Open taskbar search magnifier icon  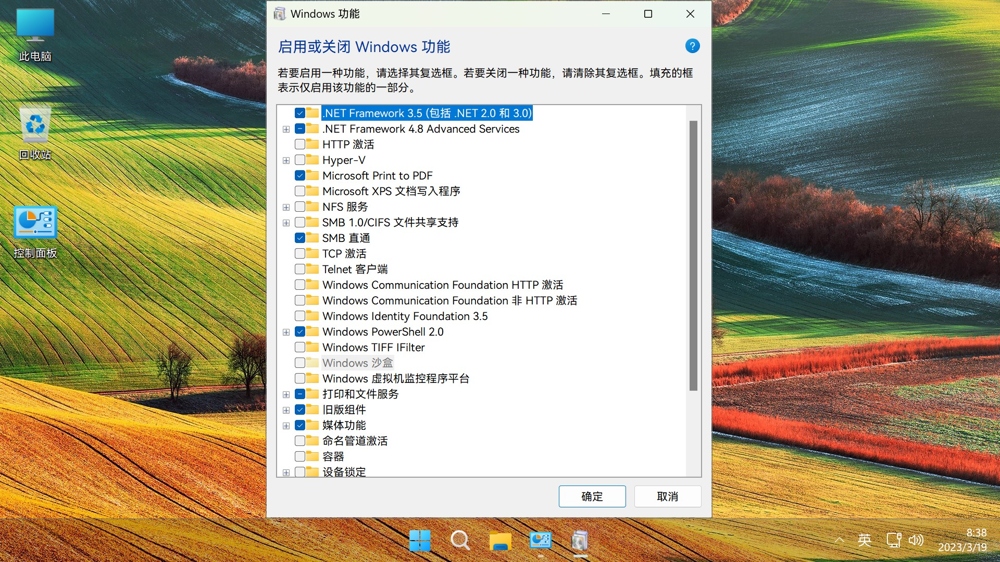(460, 541)
